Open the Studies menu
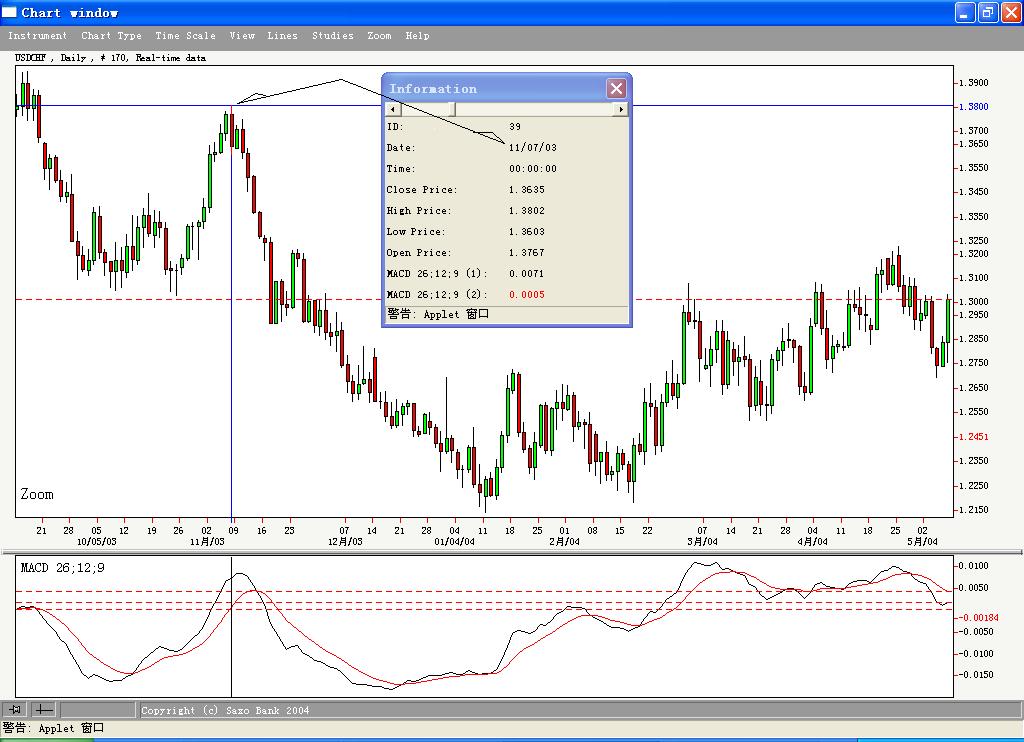 click(332, 36)
